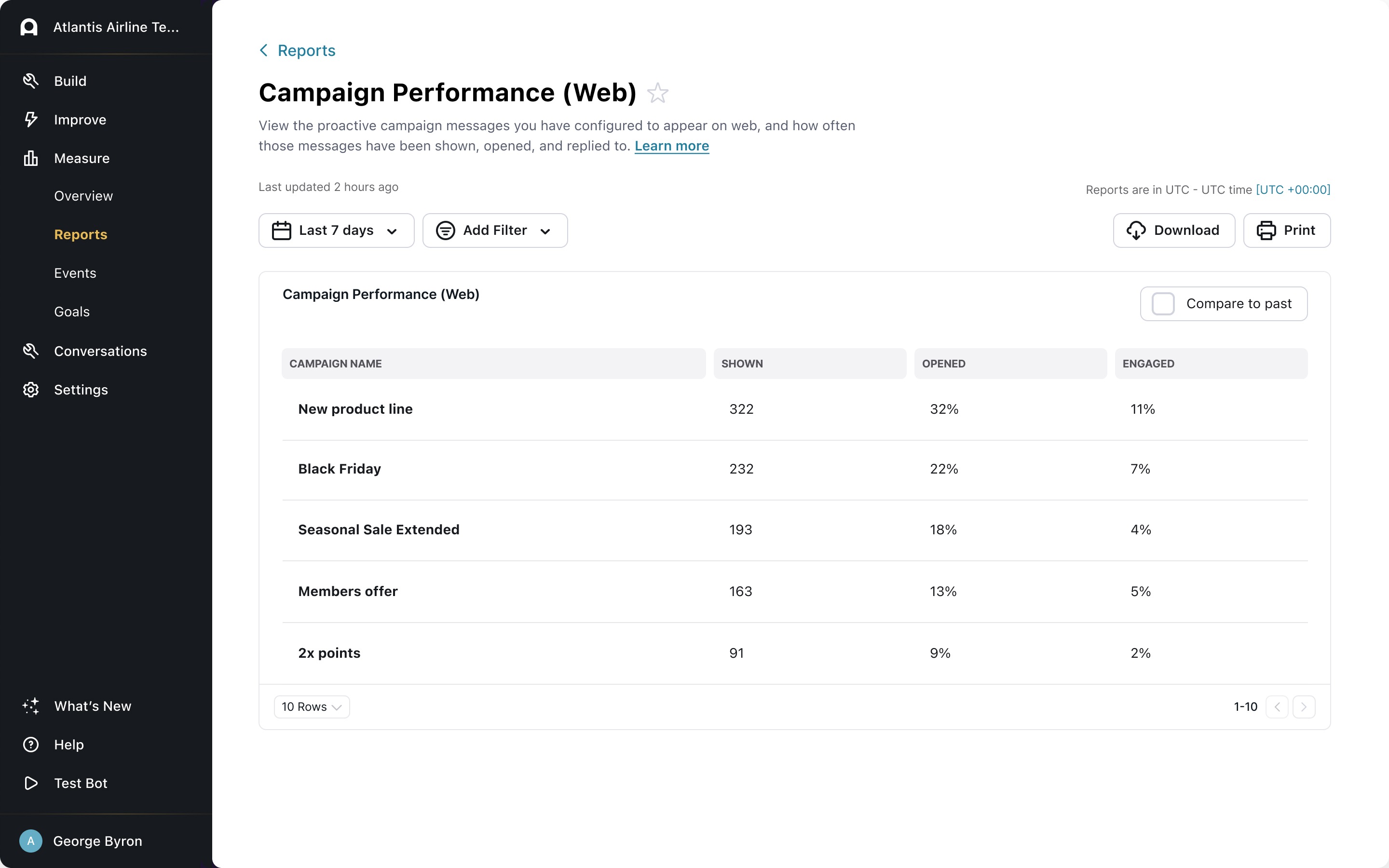
Task: Click the Measure bar chart icon
Action: [x=31, y=159]
